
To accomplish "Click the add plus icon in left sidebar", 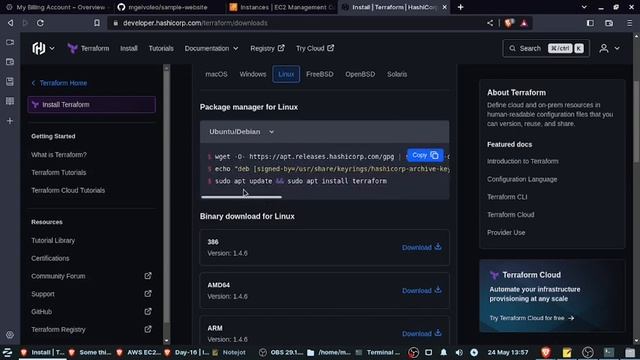I will click(10, 121).
